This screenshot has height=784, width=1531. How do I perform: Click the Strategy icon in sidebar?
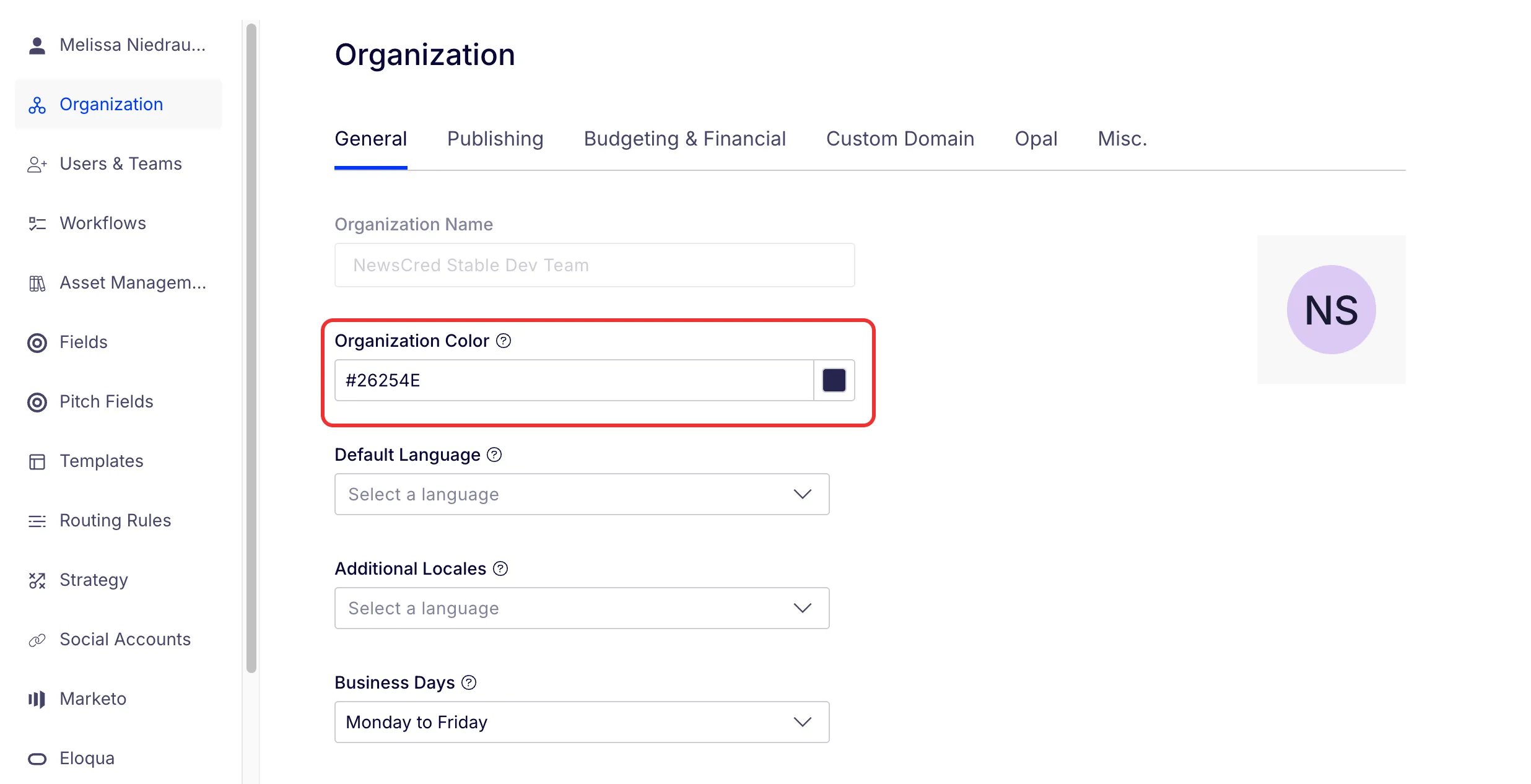(37, 580)
